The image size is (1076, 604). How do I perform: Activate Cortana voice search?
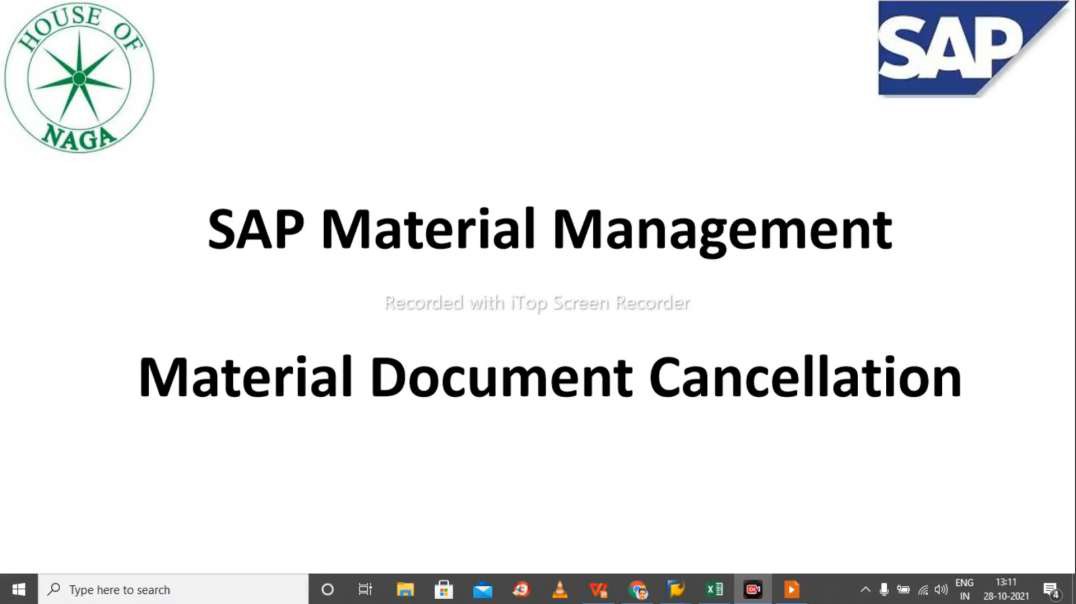coord(327,590)
